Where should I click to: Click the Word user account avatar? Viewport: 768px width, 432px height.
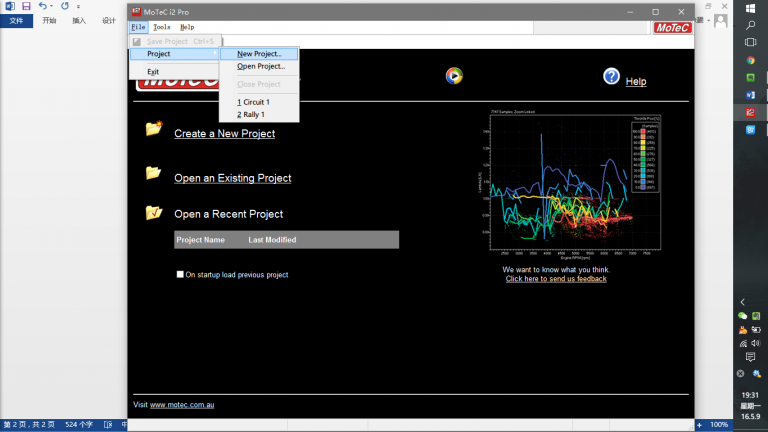(x=720, y=21)
